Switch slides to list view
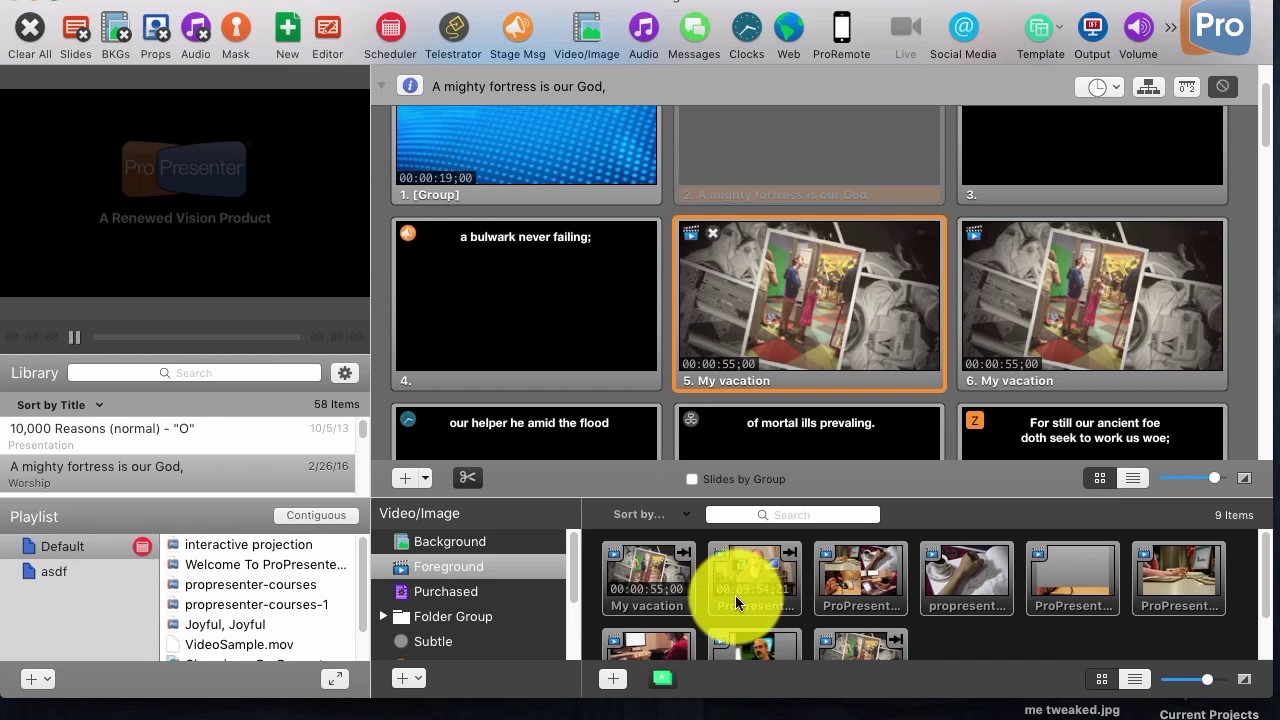 point(1133,479)
